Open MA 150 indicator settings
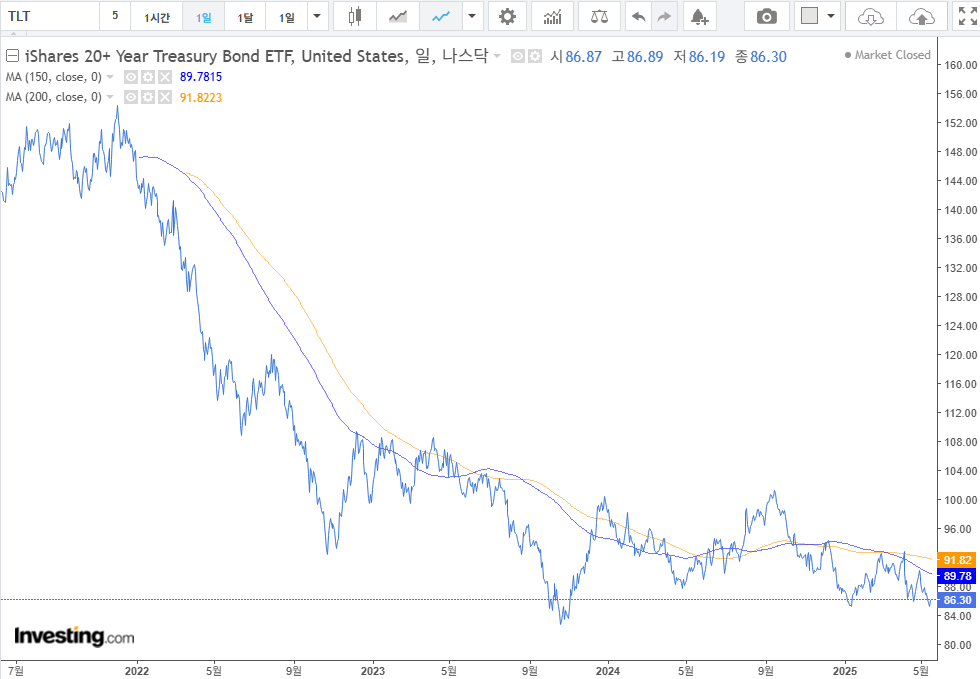This screenshot has width=980, height=679. pos(148,77)
